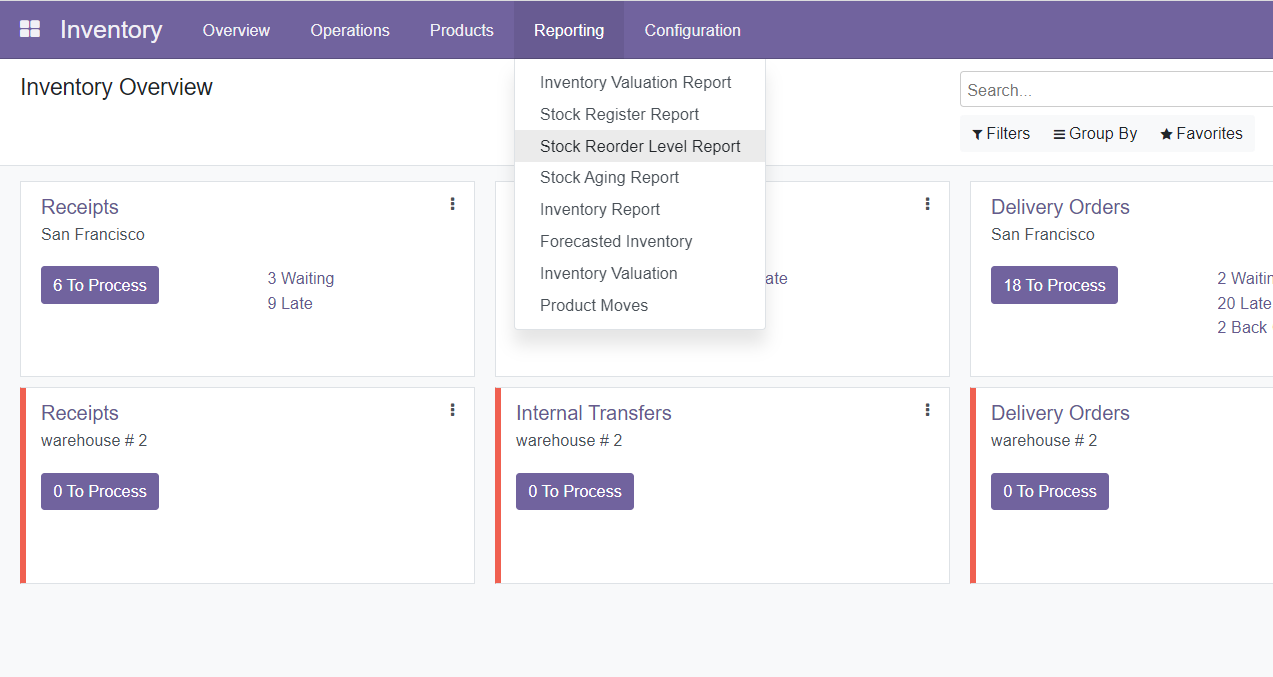Open the kebab menu on Internal Transfers warehouse #2 card
The width and height of the screenshot is (1273, 677).
[927, 409]
